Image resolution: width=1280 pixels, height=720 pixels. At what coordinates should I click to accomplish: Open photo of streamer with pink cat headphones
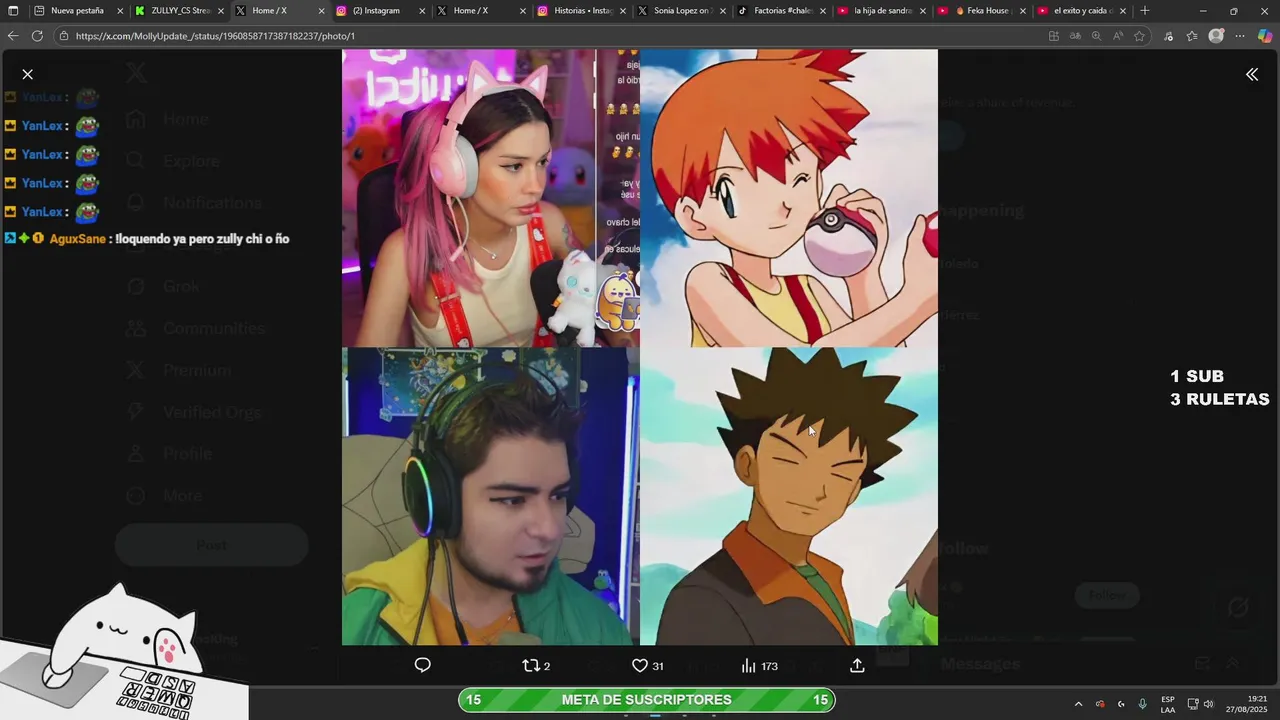(x=490, y=197)
